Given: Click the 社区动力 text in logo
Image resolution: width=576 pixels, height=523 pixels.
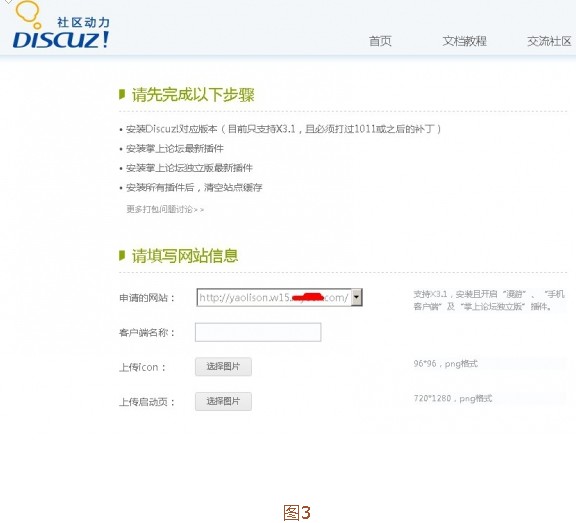Looking at the screenshot, I should point(83,22).
